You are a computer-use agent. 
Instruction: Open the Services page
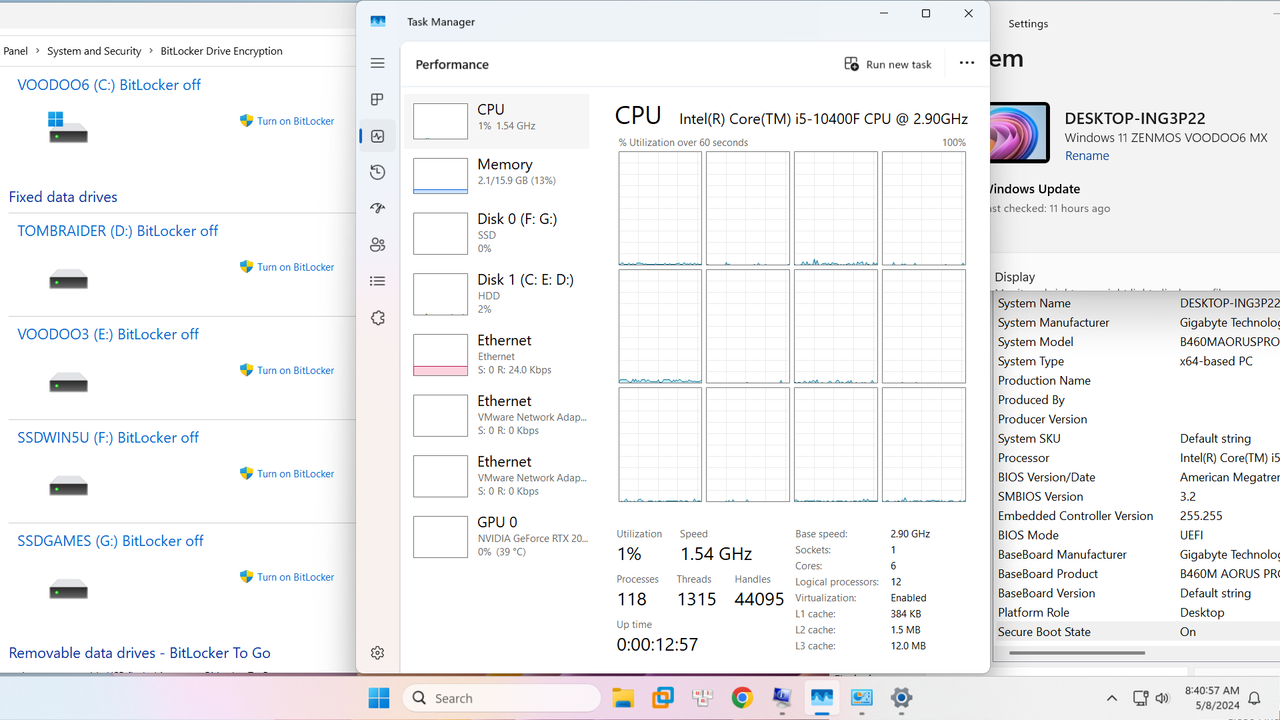point(377,317)
